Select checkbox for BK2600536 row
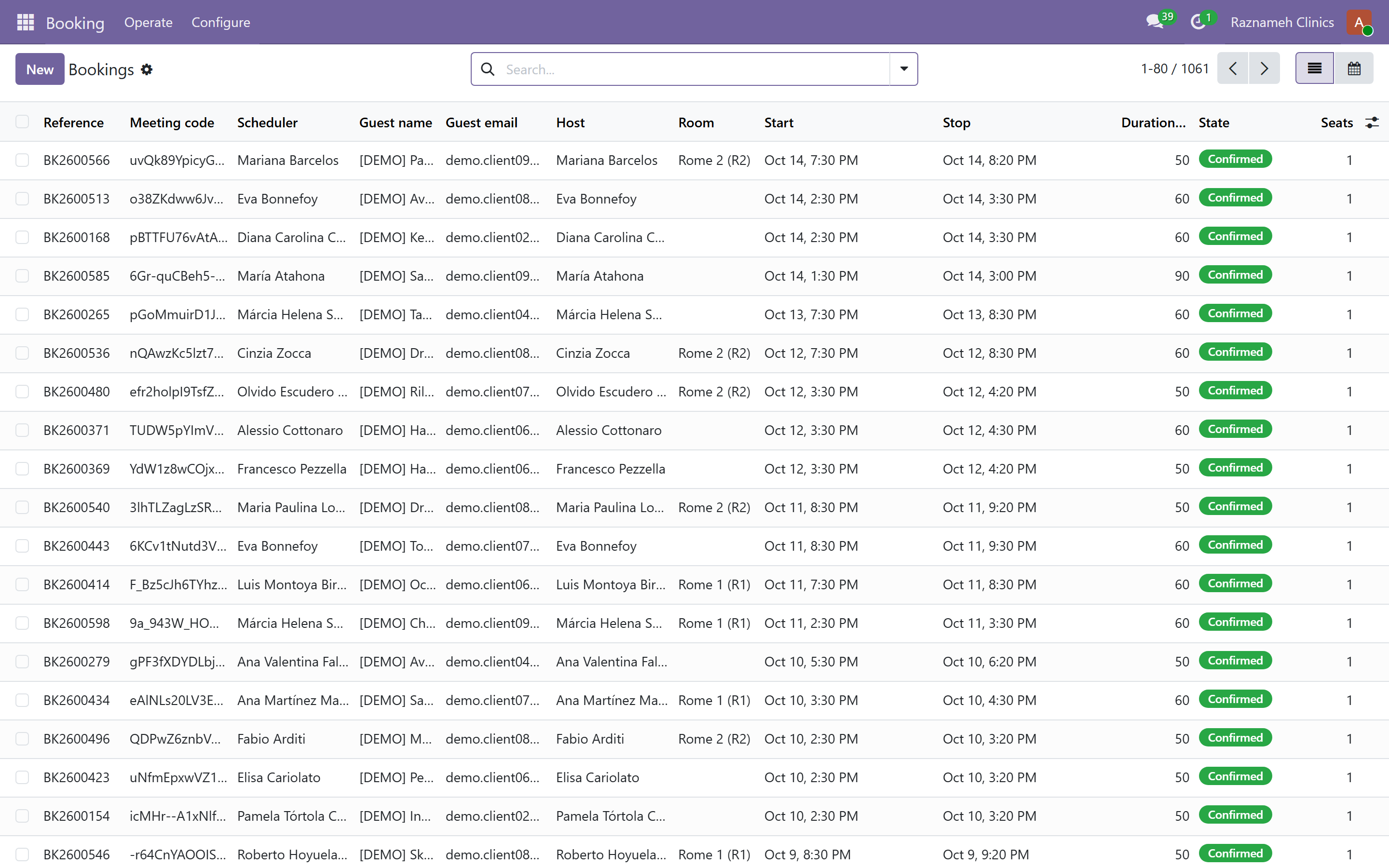This screenshot has width=1389, height=868. 22,353
